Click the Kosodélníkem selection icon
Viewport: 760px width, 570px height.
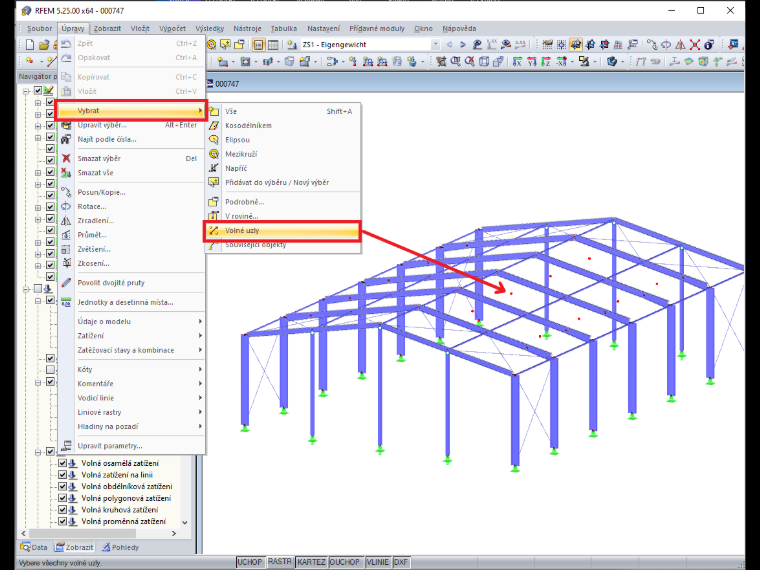click(x=214, y=126)
